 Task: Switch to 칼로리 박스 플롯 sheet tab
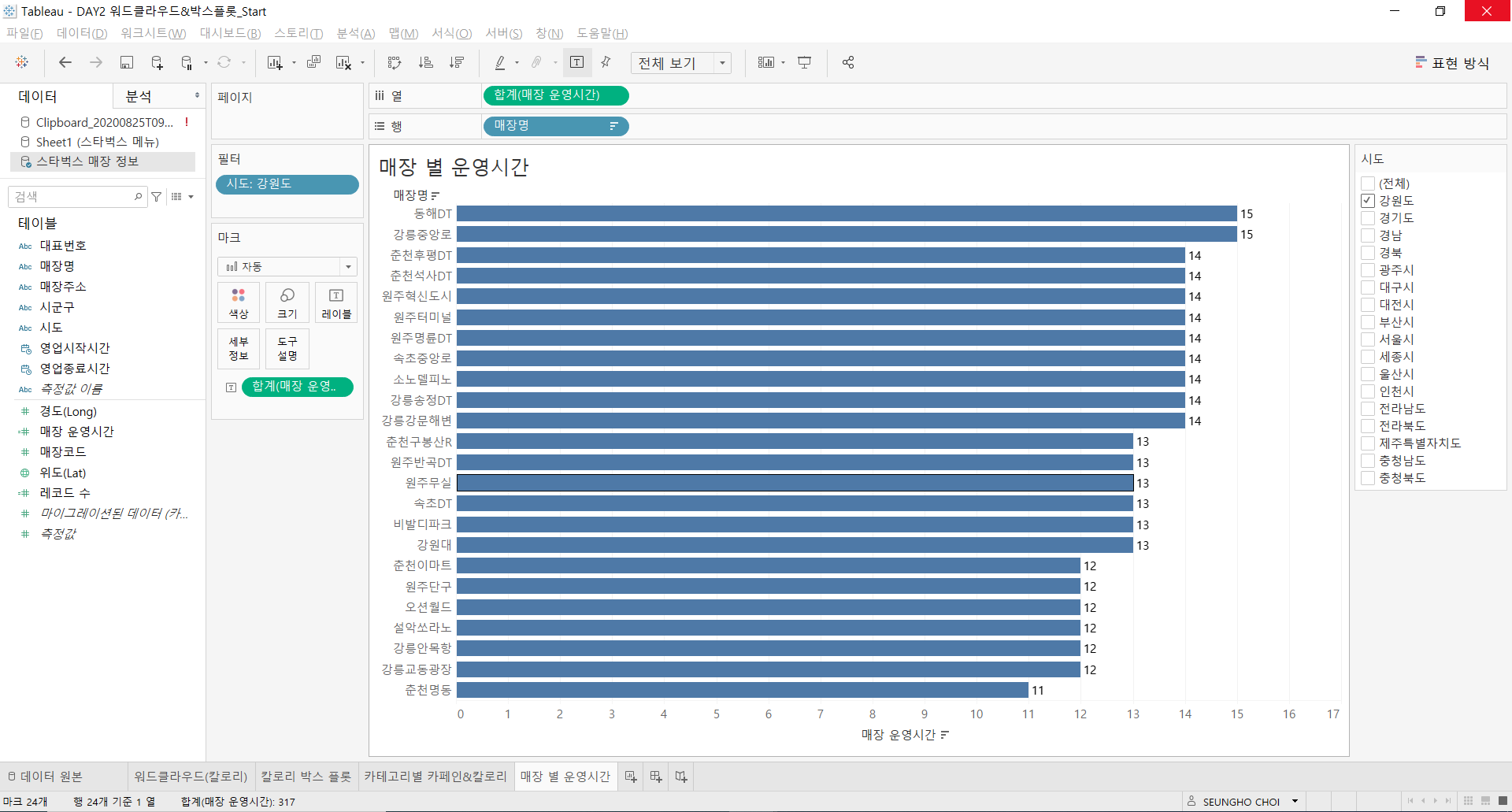[x=306, y=777]
